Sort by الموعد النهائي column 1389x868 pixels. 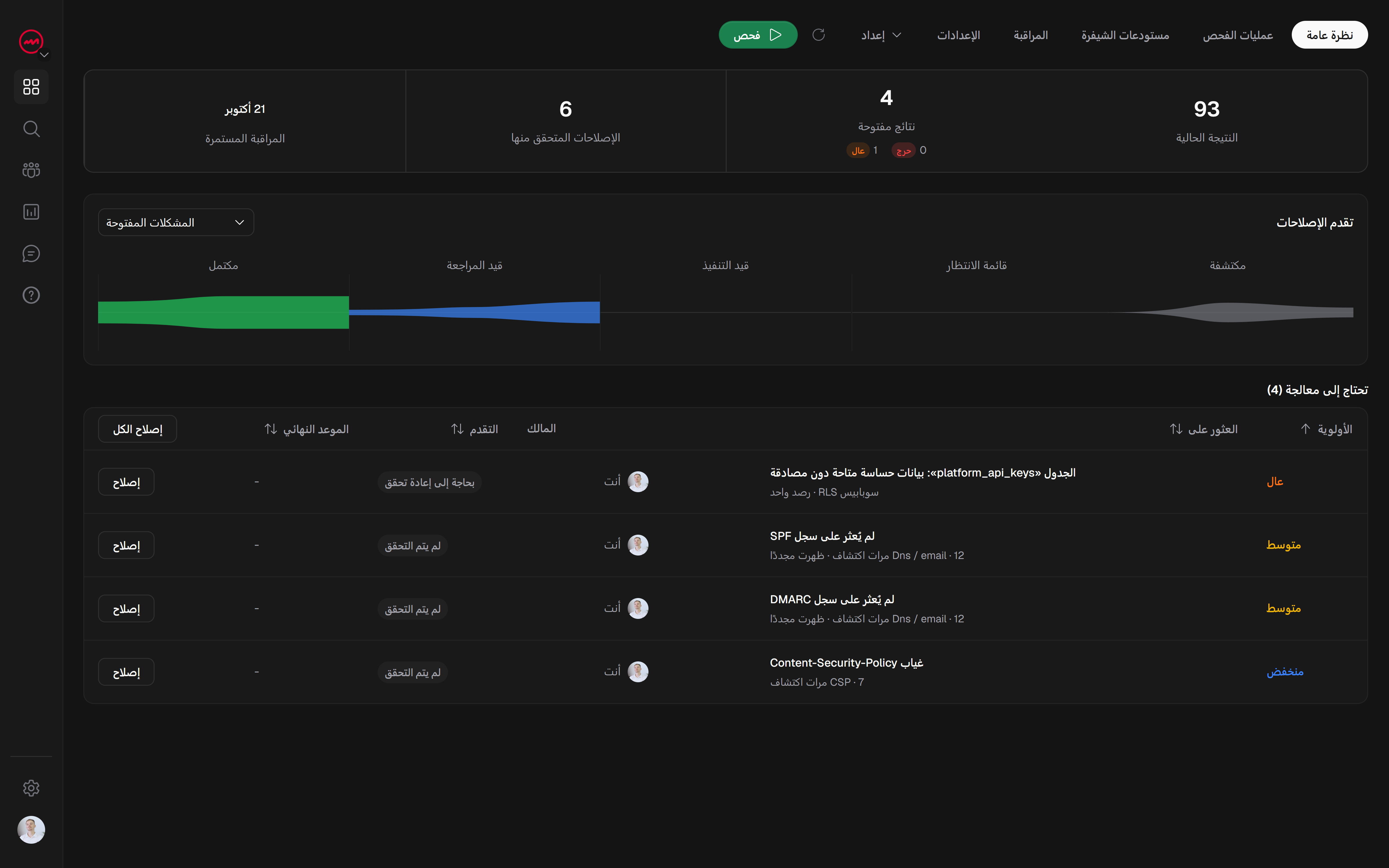pos(306,429)
